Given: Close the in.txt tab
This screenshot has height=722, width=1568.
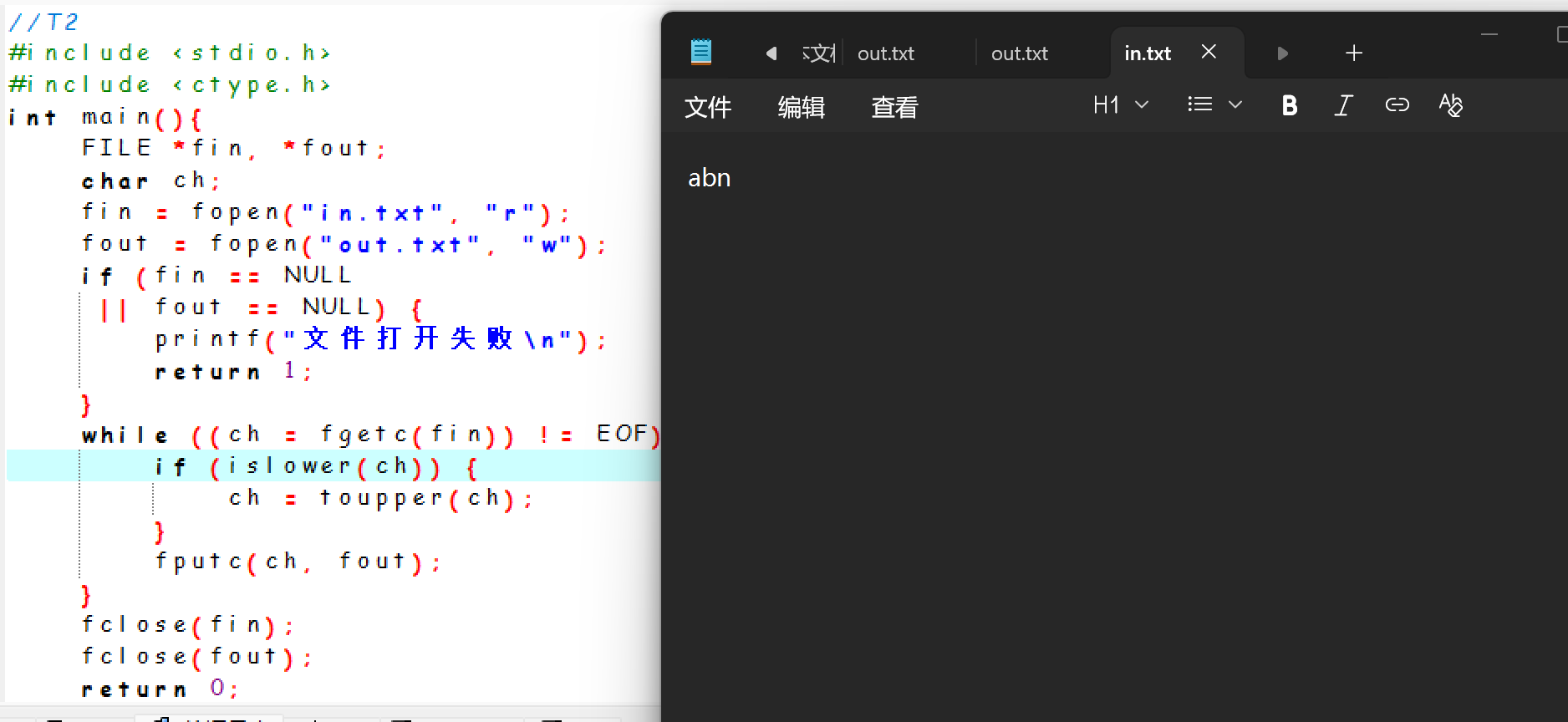Looking at the screenshot, I should pos(1209,52).
